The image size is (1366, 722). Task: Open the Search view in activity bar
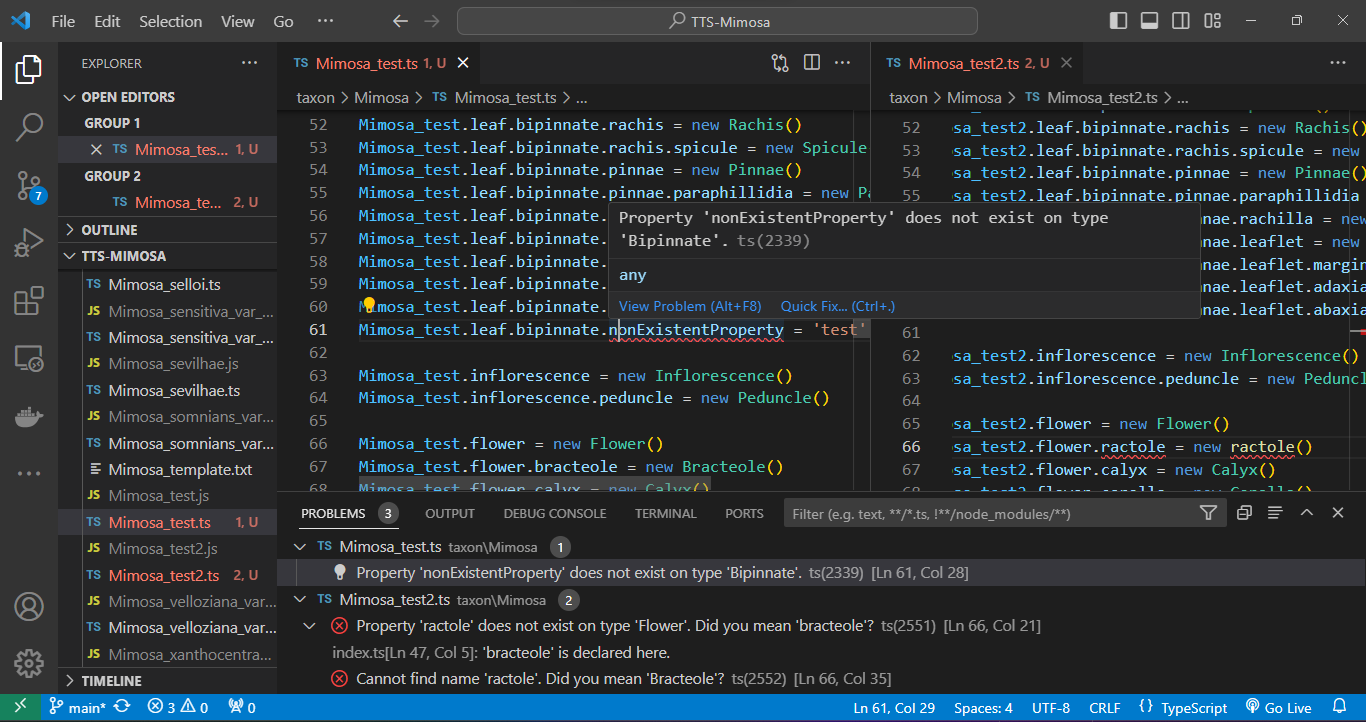(29, 127)
